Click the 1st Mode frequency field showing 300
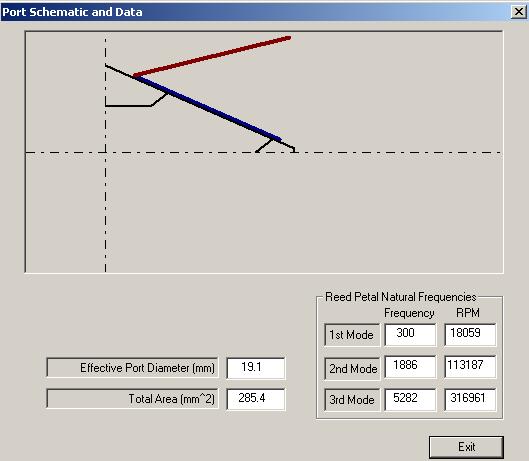This screenshot has height=461, width=529. 410,334
